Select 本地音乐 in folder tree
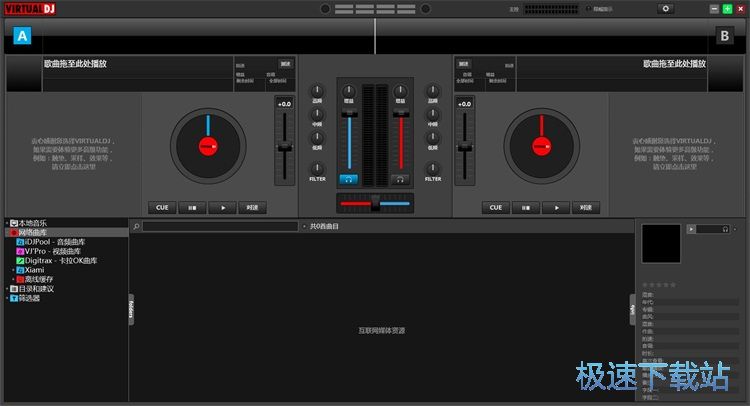This screenshot has height=406, width=750. click(x=33, y=223)
